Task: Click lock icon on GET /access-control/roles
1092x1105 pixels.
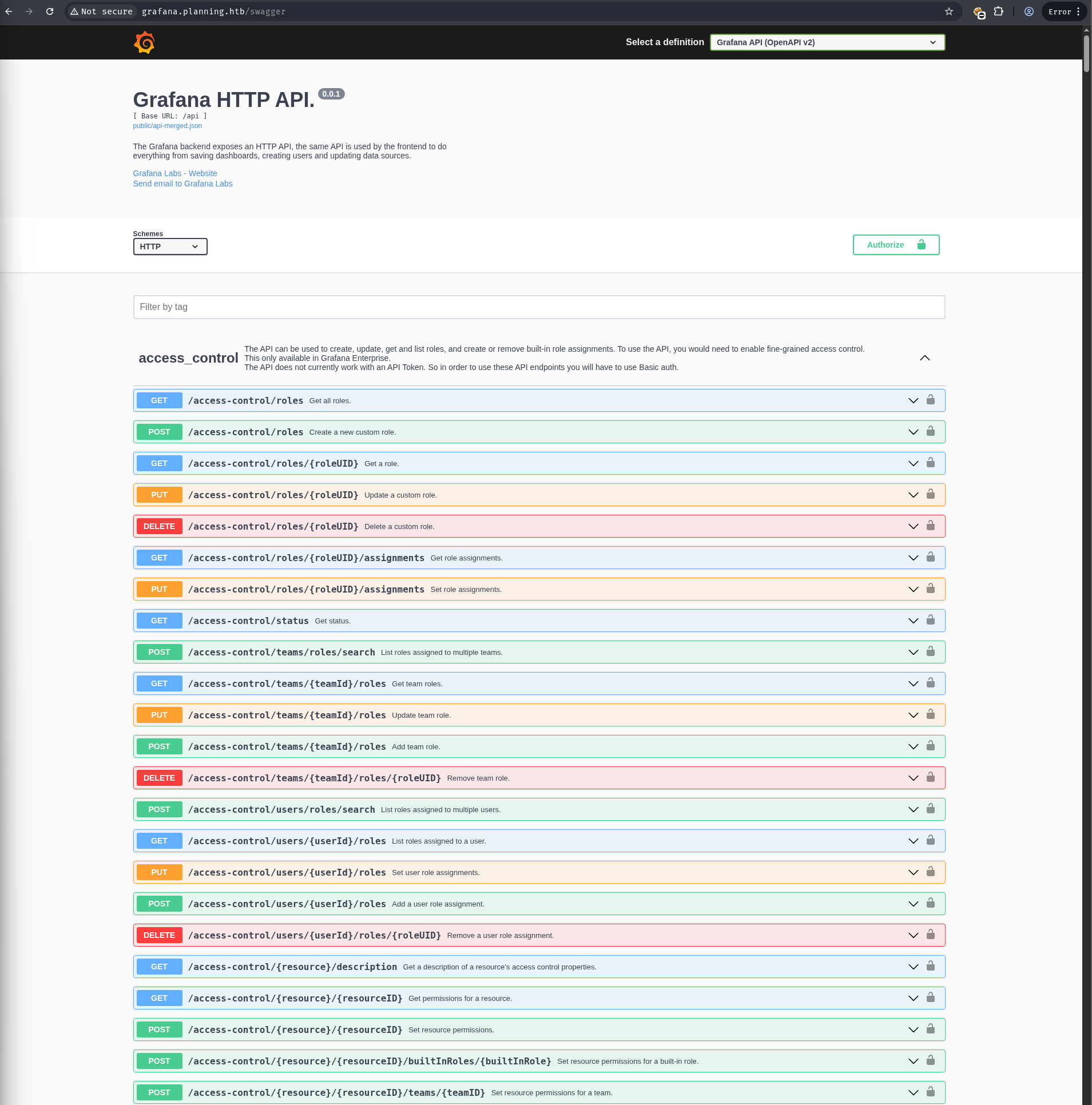Action: coord(931,400)
